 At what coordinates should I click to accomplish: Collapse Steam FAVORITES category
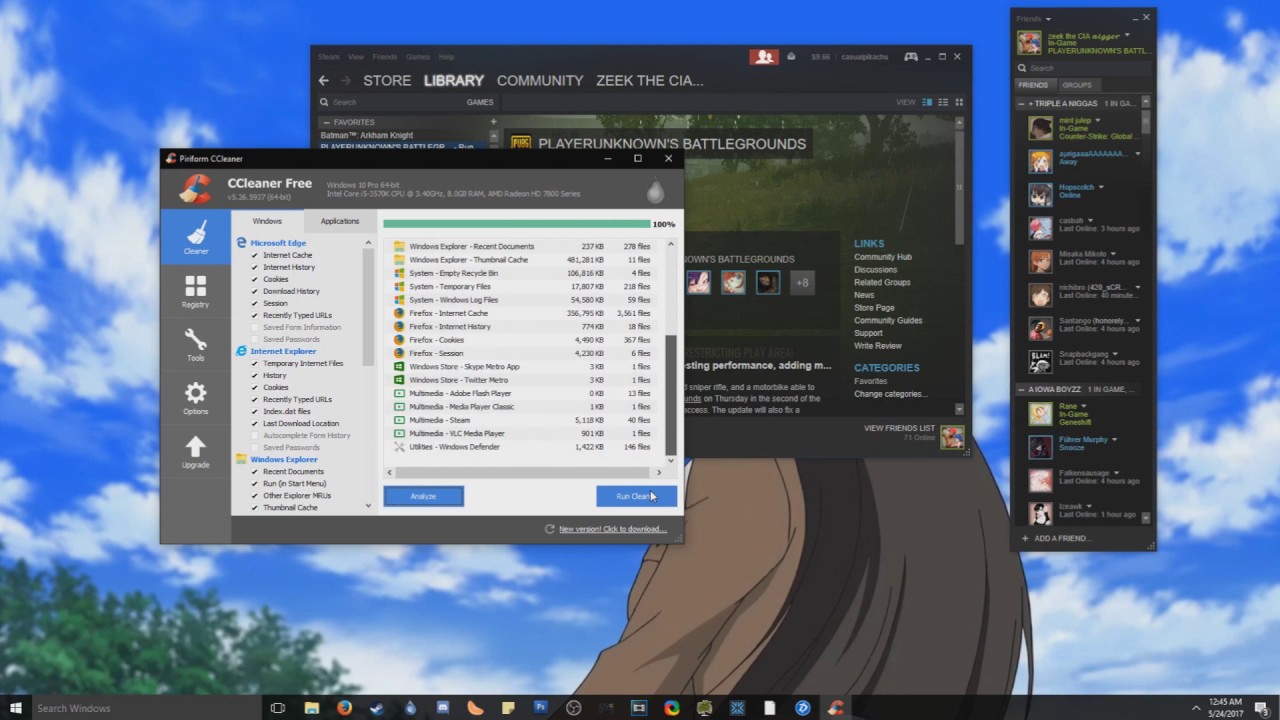326,122
